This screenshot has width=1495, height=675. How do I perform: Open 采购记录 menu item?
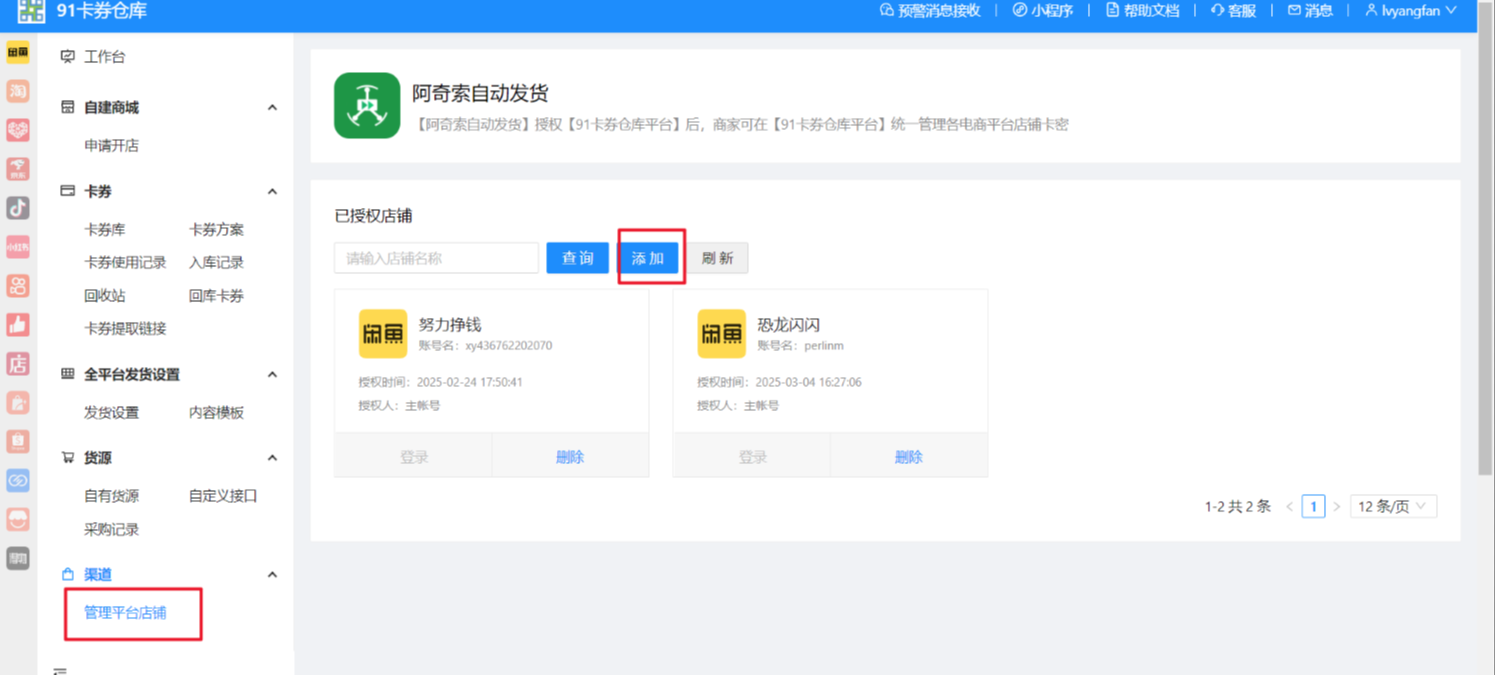tap(111, 530)
